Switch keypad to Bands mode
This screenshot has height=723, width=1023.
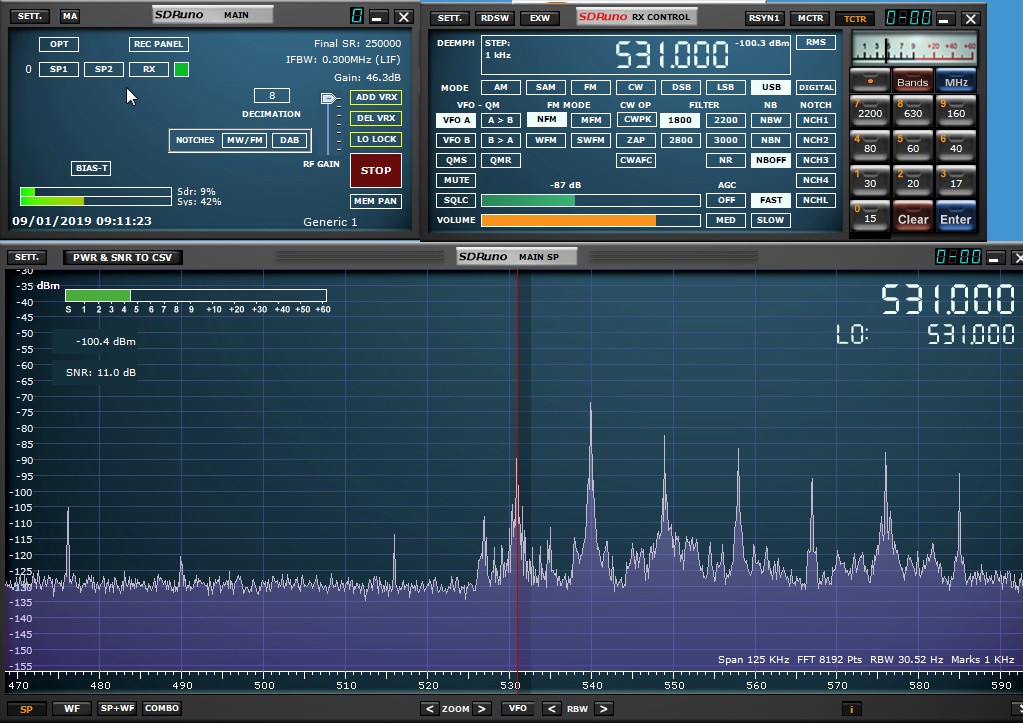click(913, 80)
